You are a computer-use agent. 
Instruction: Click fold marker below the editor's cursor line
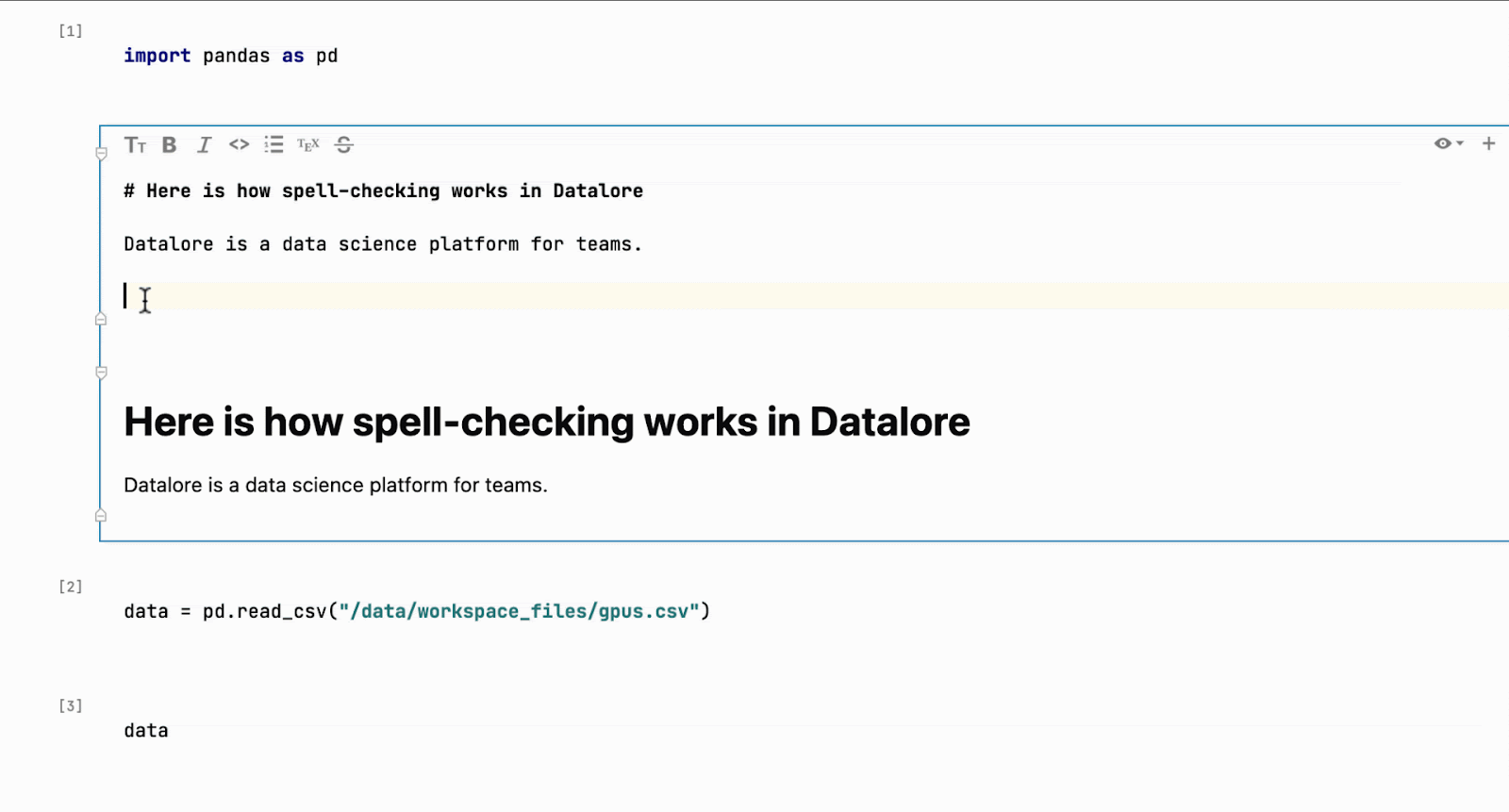point(101,320)
